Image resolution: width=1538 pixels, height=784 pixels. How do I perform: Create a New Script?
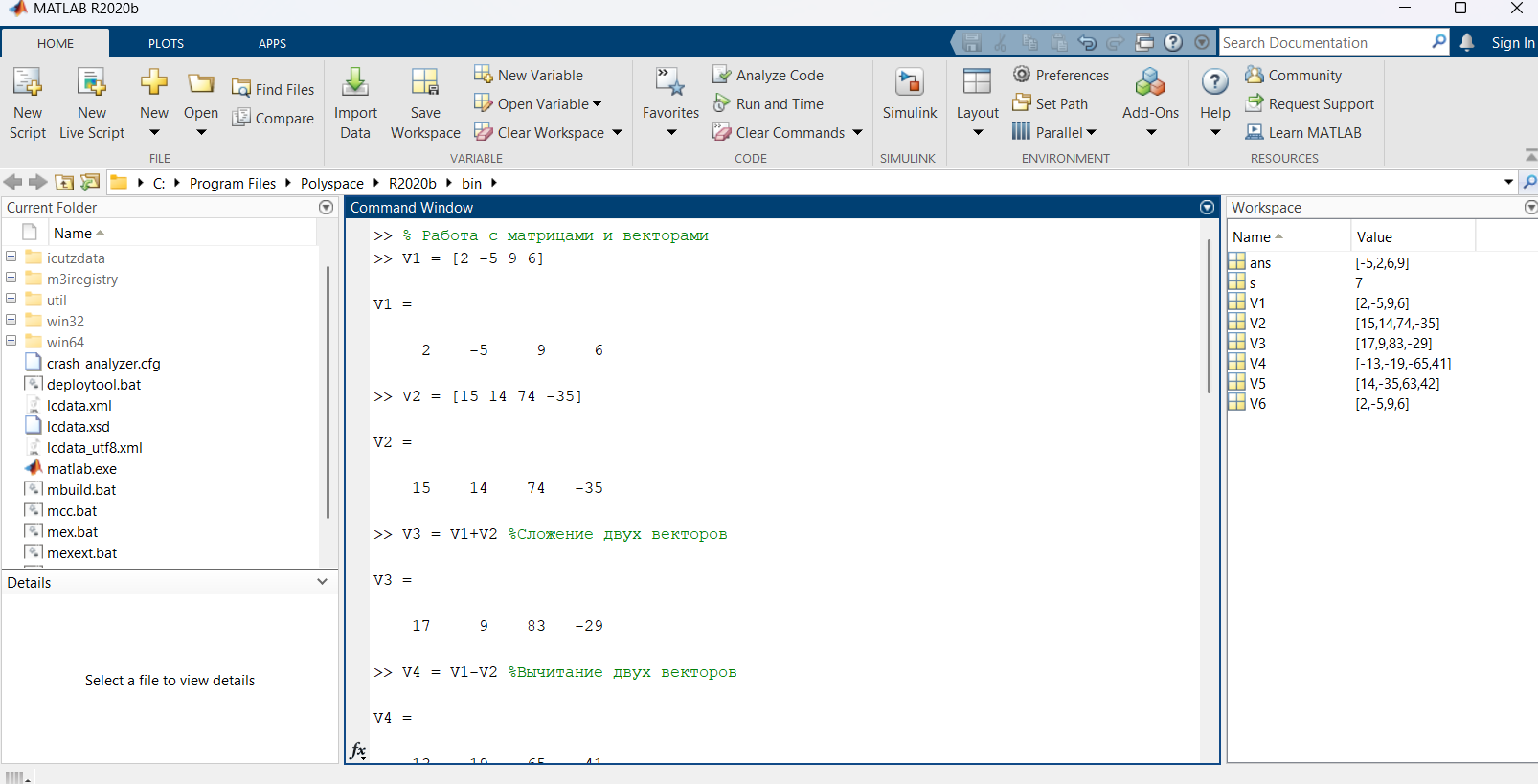[28, 103]
